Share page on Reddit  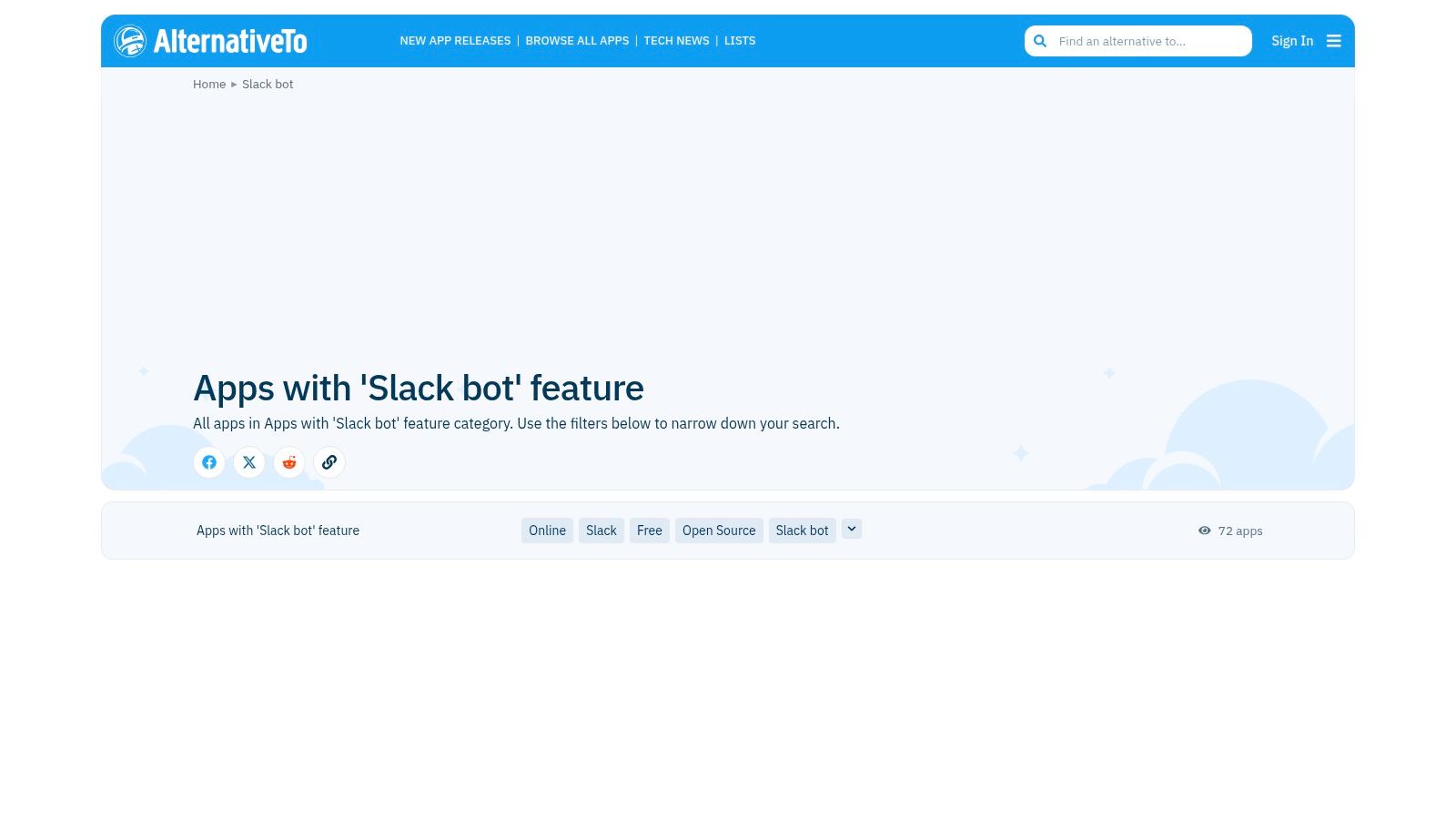pos(289,462)
